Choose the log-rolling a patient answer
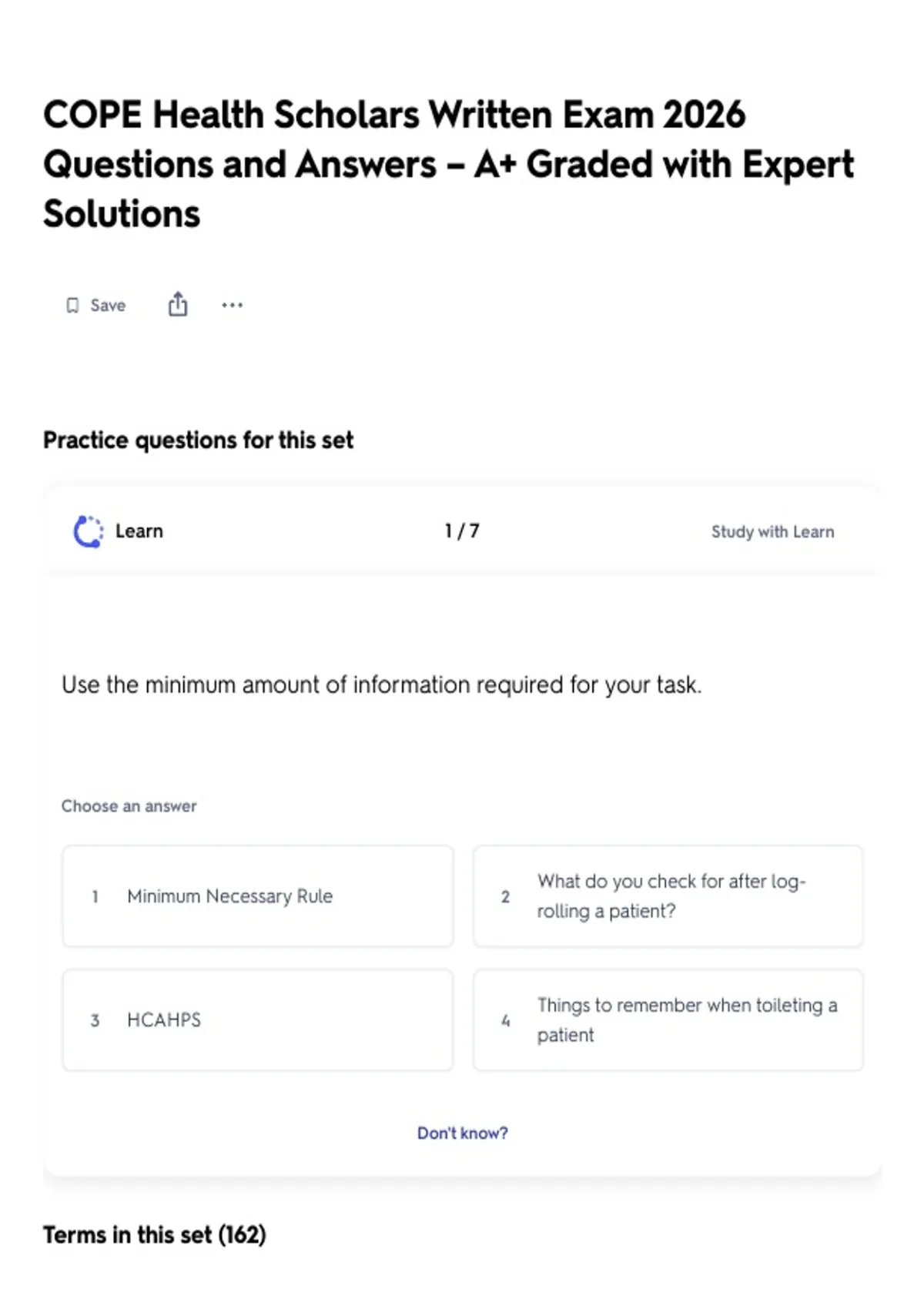This screenshot has height=1309, width=924. pyautogui.click(x=668, y=896)
